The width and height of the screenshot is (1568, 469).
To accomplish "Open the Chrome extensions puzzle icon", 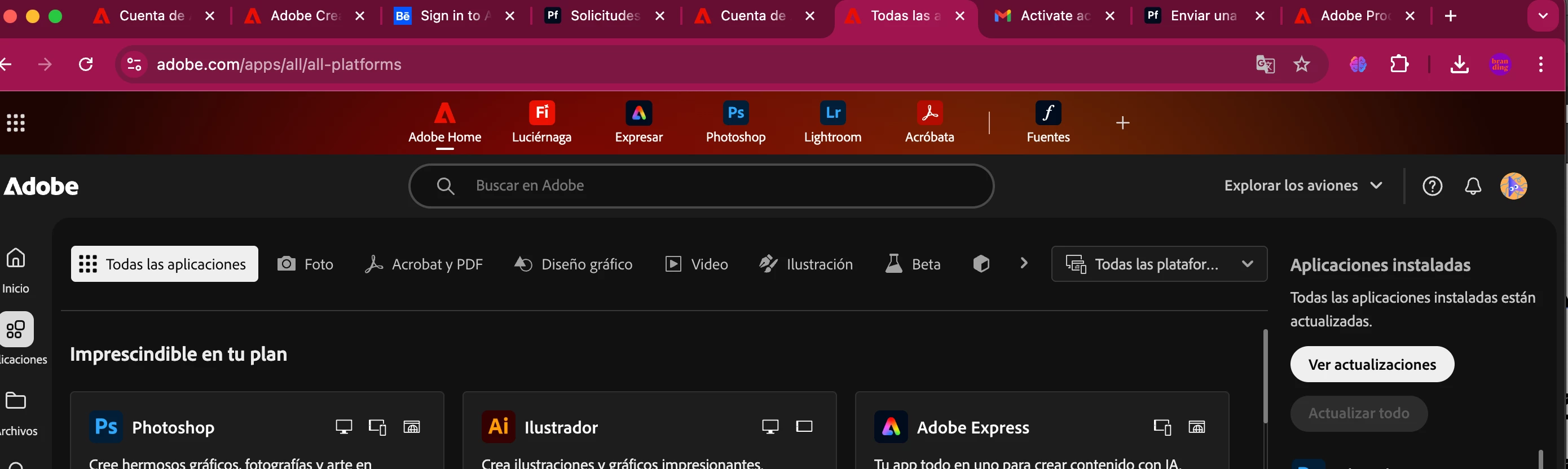I will tap(1399, 64).
